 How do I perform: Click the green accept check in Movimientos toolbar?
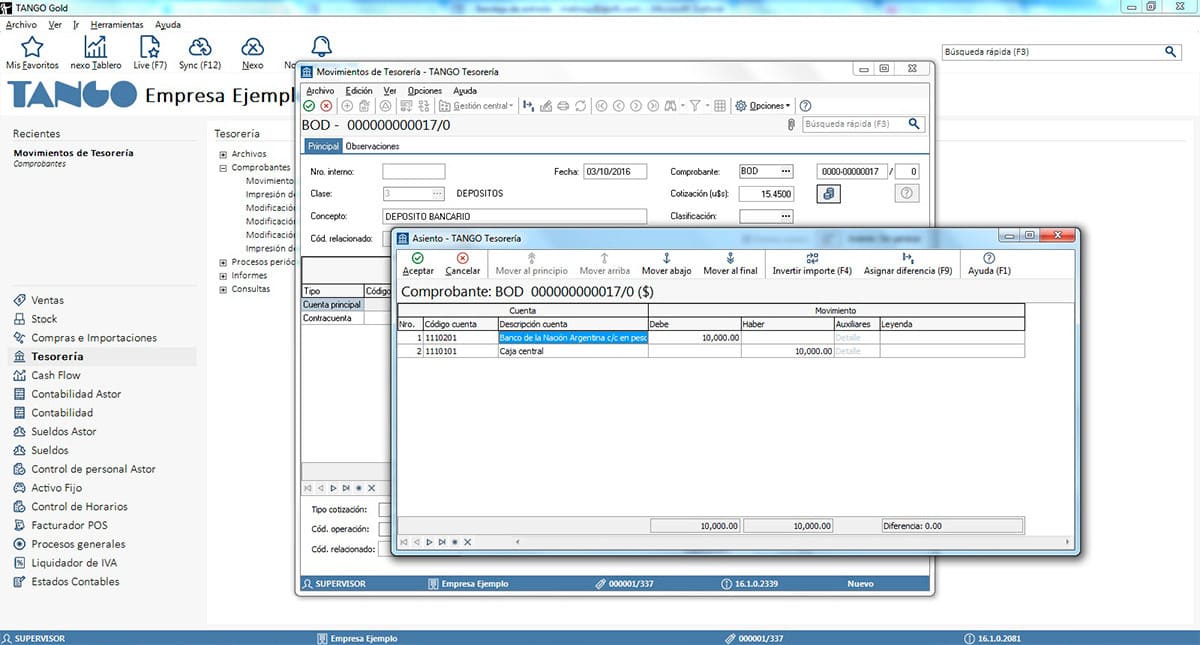(x=309, y=106)
